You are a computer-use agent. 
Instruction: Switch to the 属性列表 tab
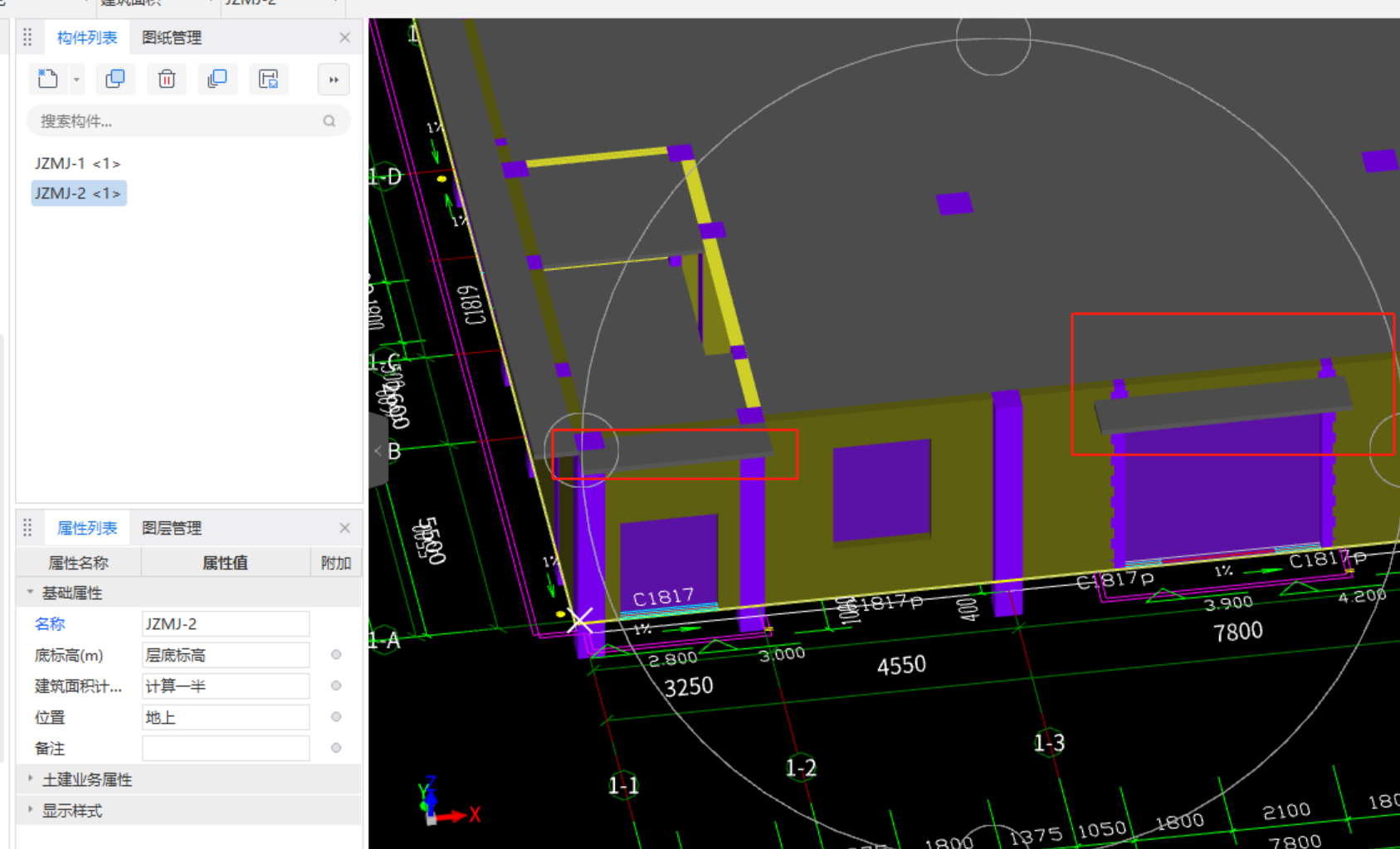[x=87, y=528]
